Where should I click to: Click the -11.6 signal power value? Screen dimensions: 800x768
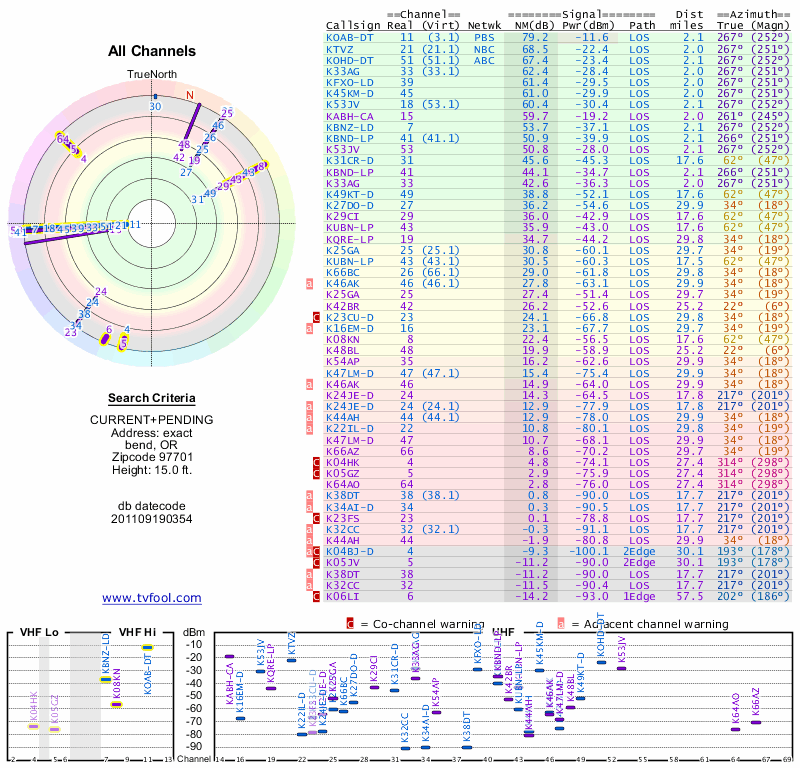(592, 38)
